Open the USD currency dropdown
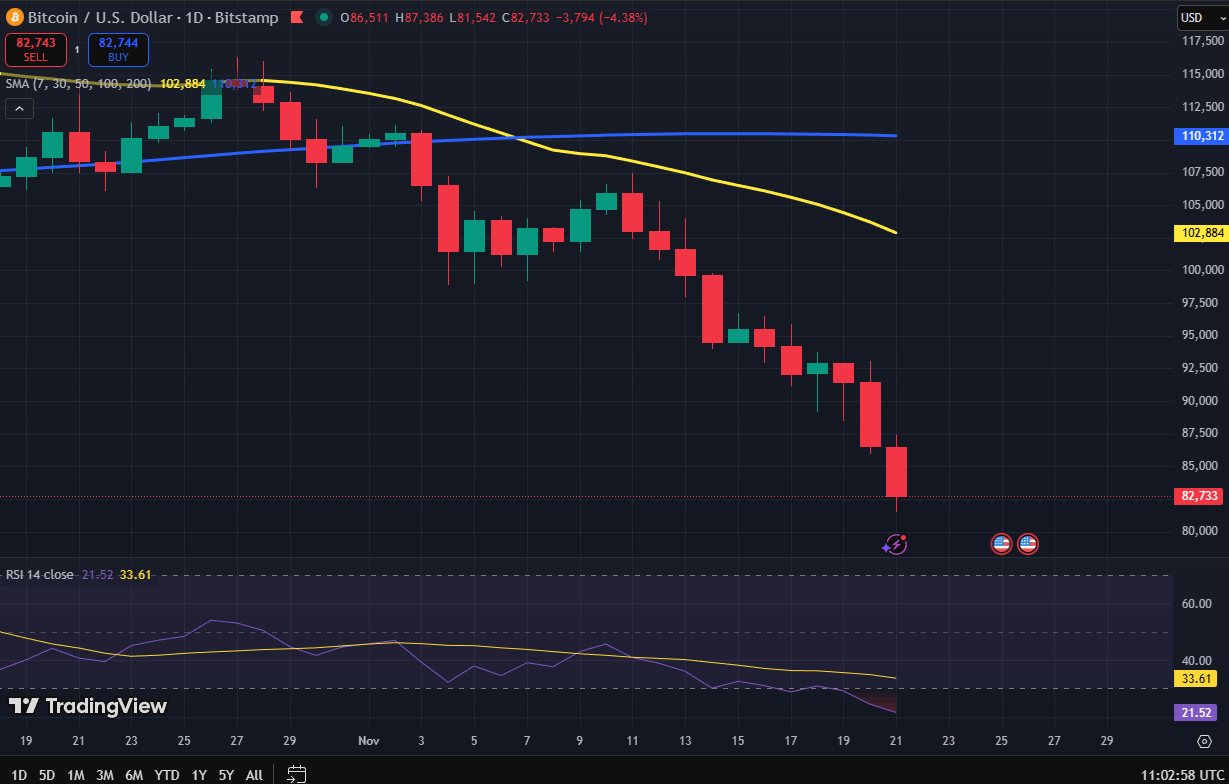1229x784 pixels. click(x=1198, y=17)
